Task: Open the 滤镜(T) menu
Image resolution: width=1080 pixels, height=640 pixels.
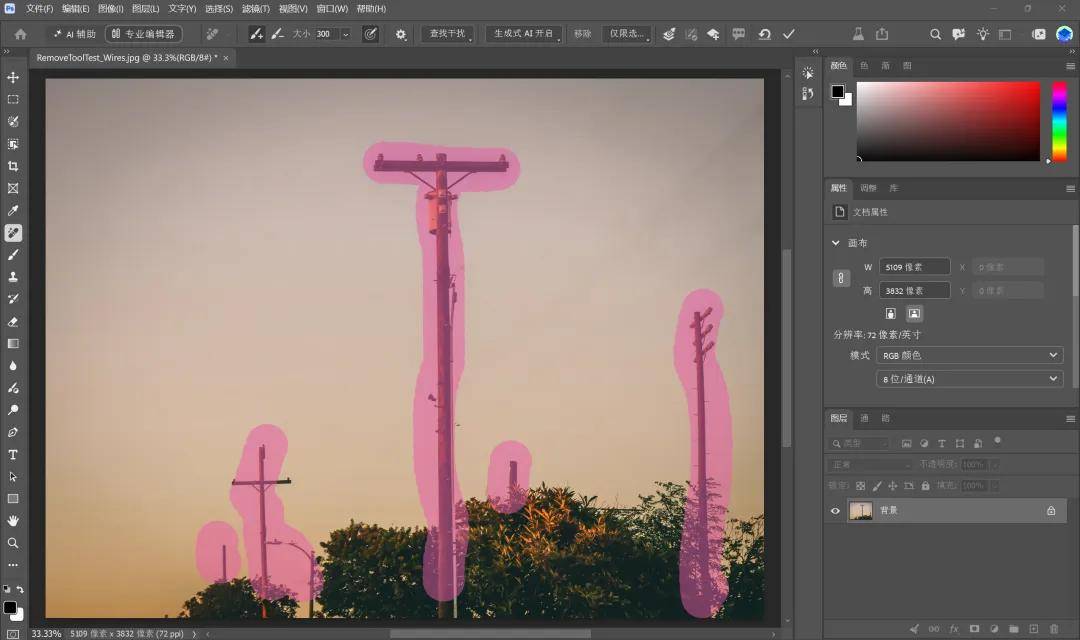Action: [x=256, y=9]
